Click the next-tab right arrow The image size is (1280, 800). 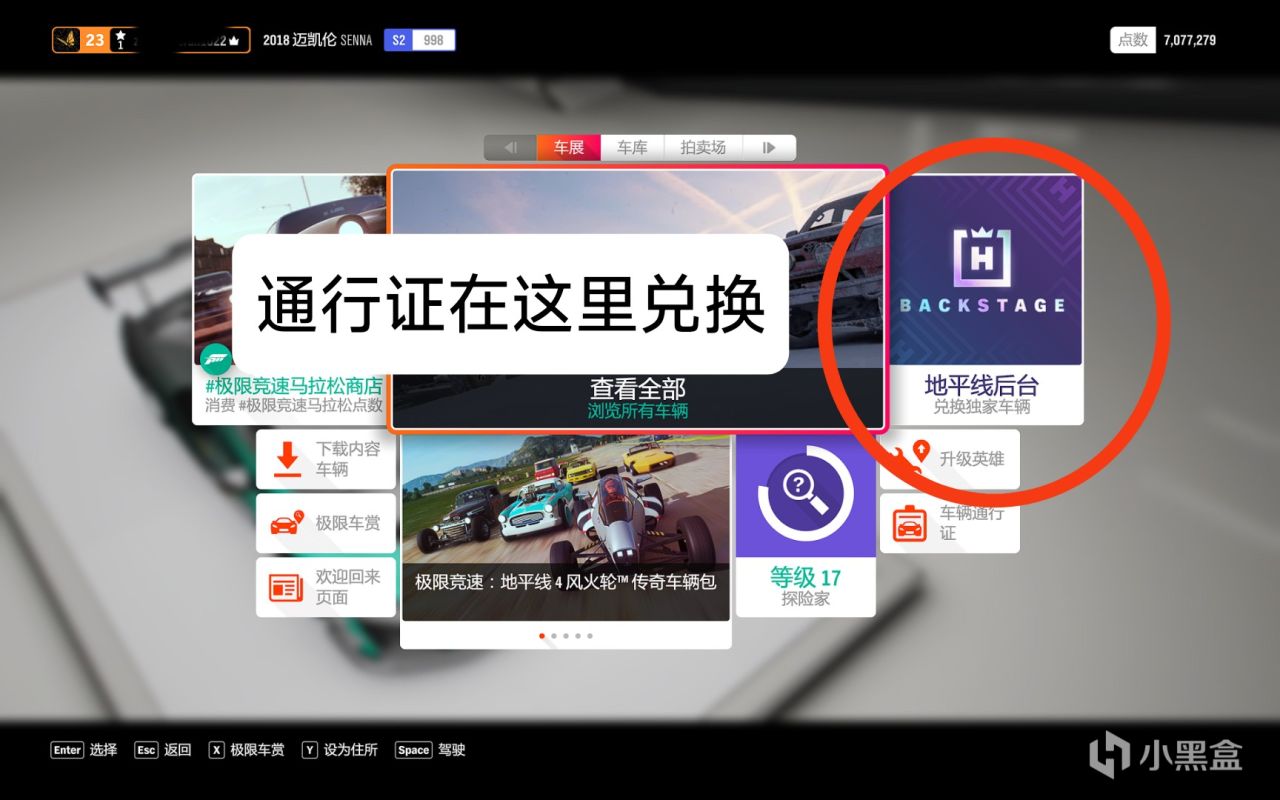point(769,147)
